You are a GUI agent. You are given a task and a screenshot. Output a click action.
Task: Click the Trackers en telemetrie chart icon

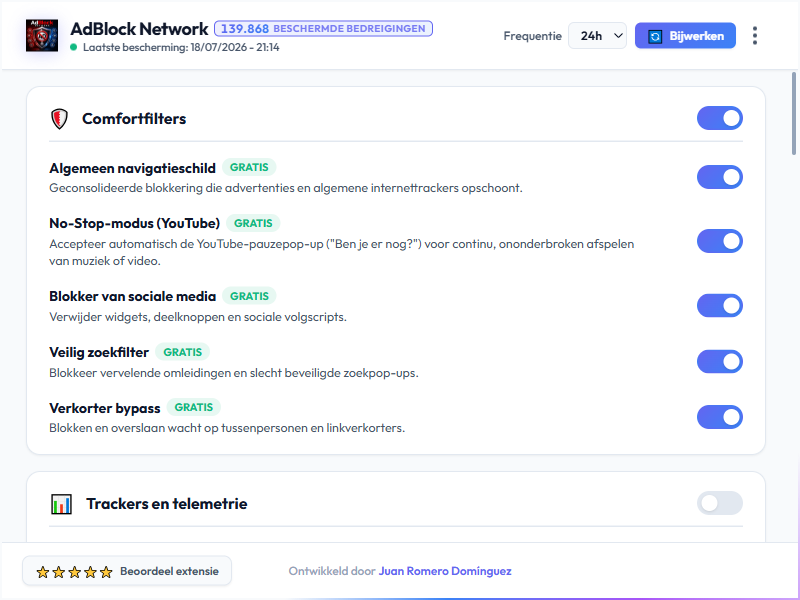(x=61, y=504)
